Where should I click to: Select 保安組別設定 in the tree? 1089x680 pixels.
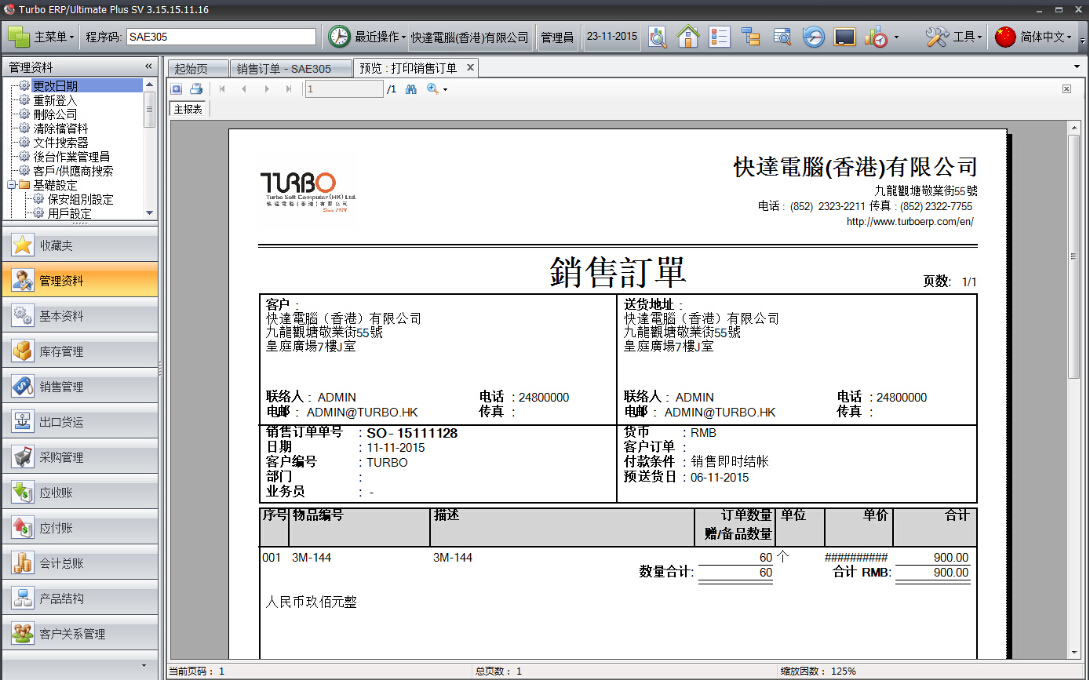[80, 199]
